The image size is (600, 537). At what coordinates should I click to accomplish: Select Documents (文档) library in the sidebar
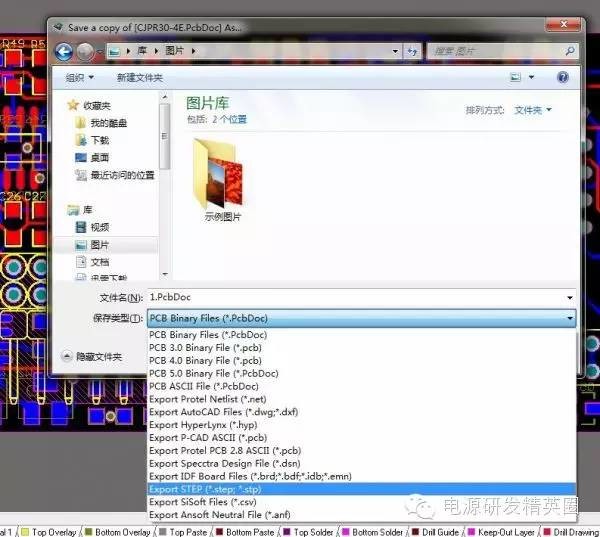click(99, 262)
